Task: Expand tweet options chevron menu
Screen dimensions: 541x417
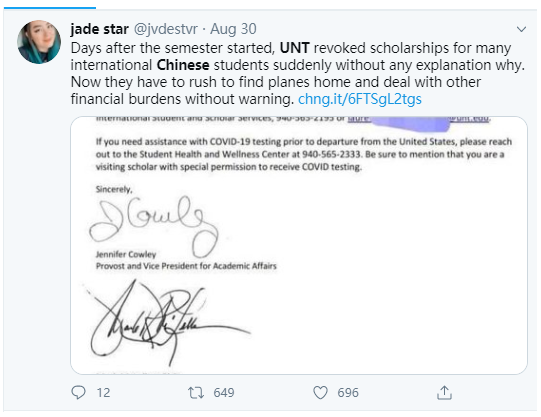Action: 521,29
